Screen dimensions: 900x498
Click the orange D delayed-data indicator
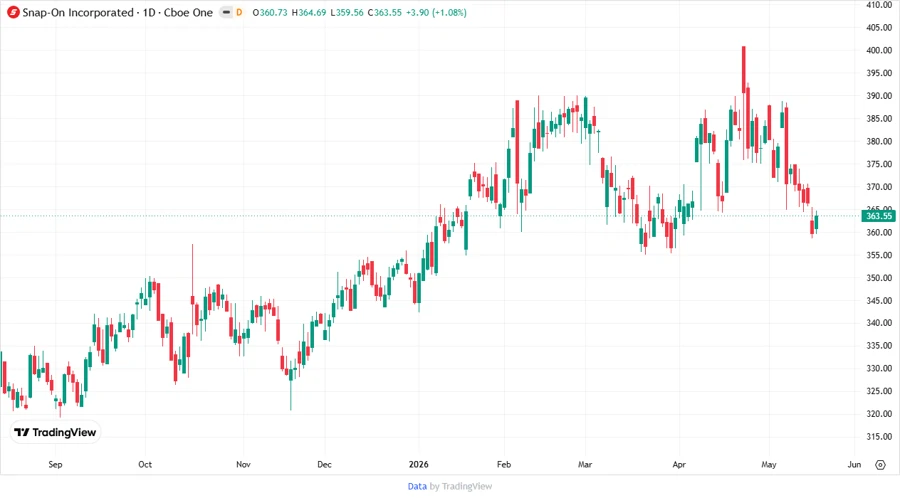(x=239, y=12)
